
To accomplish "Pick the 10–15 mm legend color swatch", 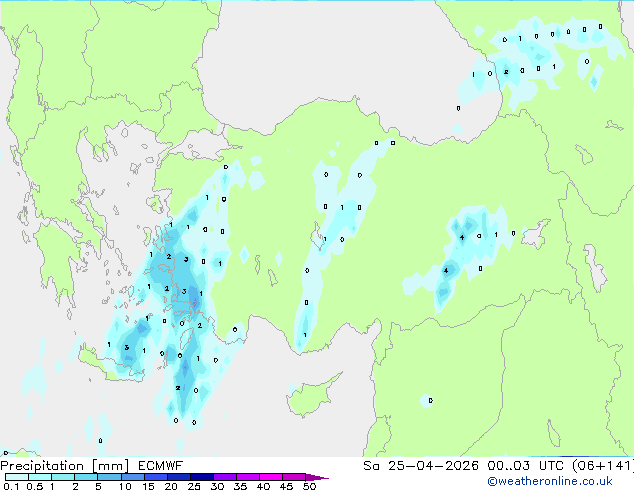I will tap(133, 477).
